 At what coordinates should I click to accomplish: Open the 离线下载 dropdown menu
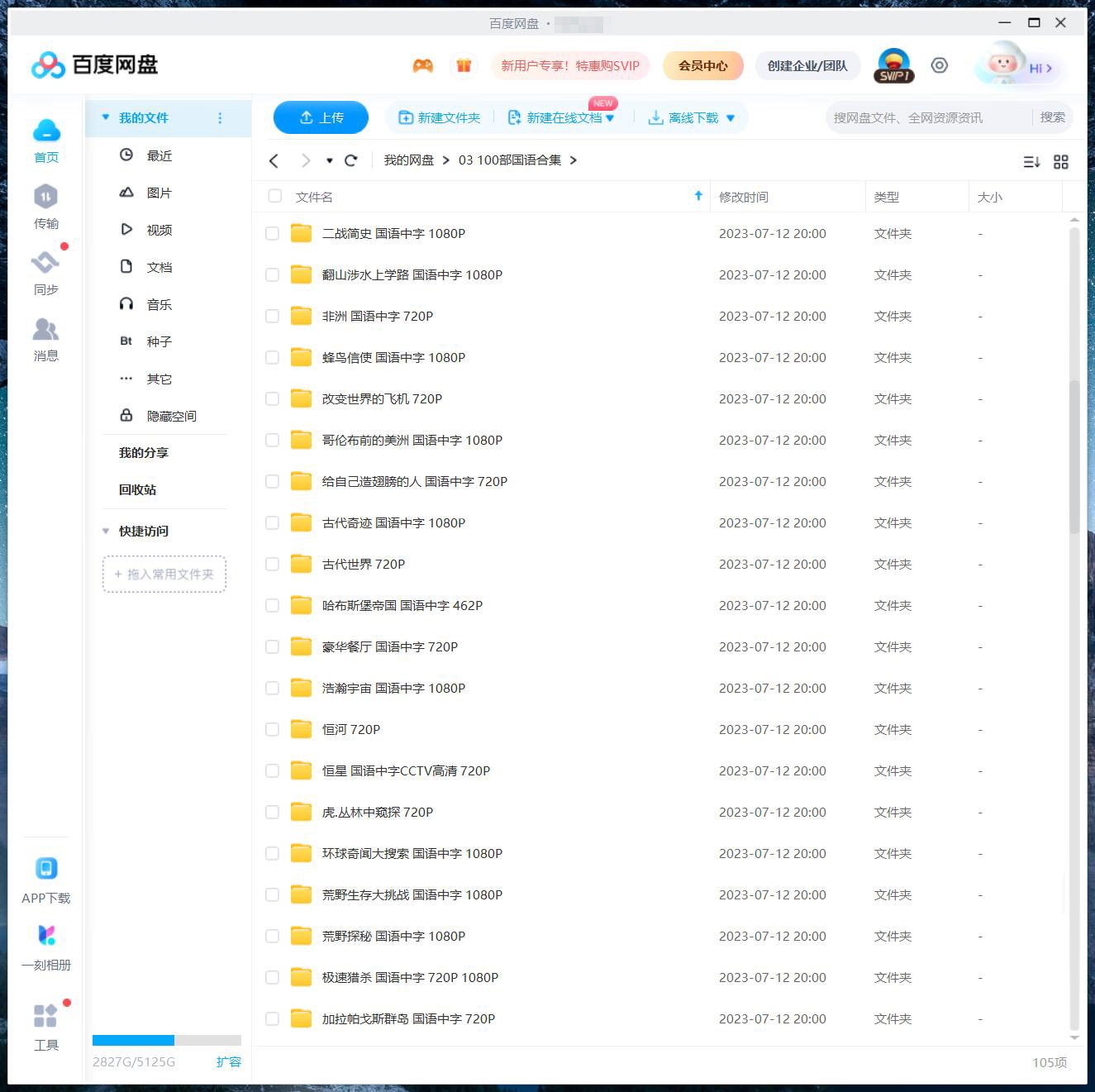pyautogui.click(x=731, y=117)
